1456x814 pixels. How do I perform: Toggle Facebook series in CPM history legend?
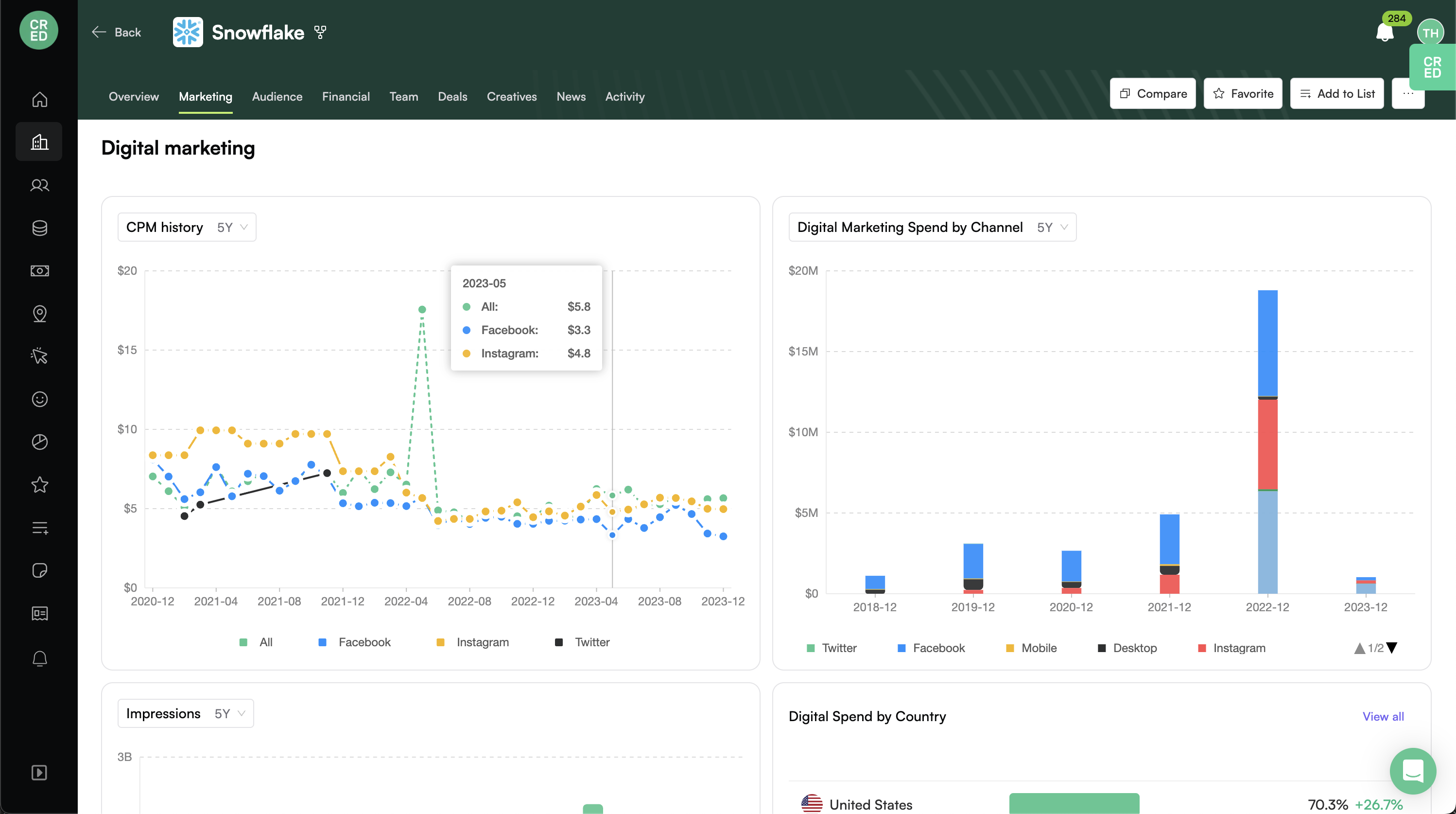[x=354, y=642]
